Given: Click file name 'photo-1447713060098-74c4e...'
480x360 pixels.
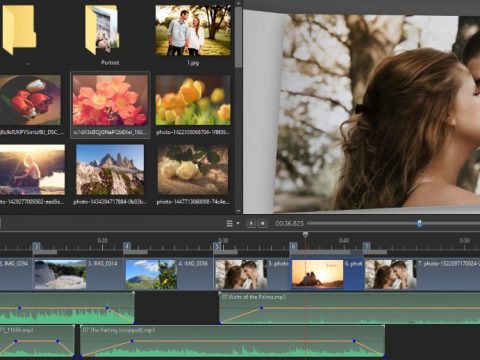Looking at the screenshot, I should 193,202.
